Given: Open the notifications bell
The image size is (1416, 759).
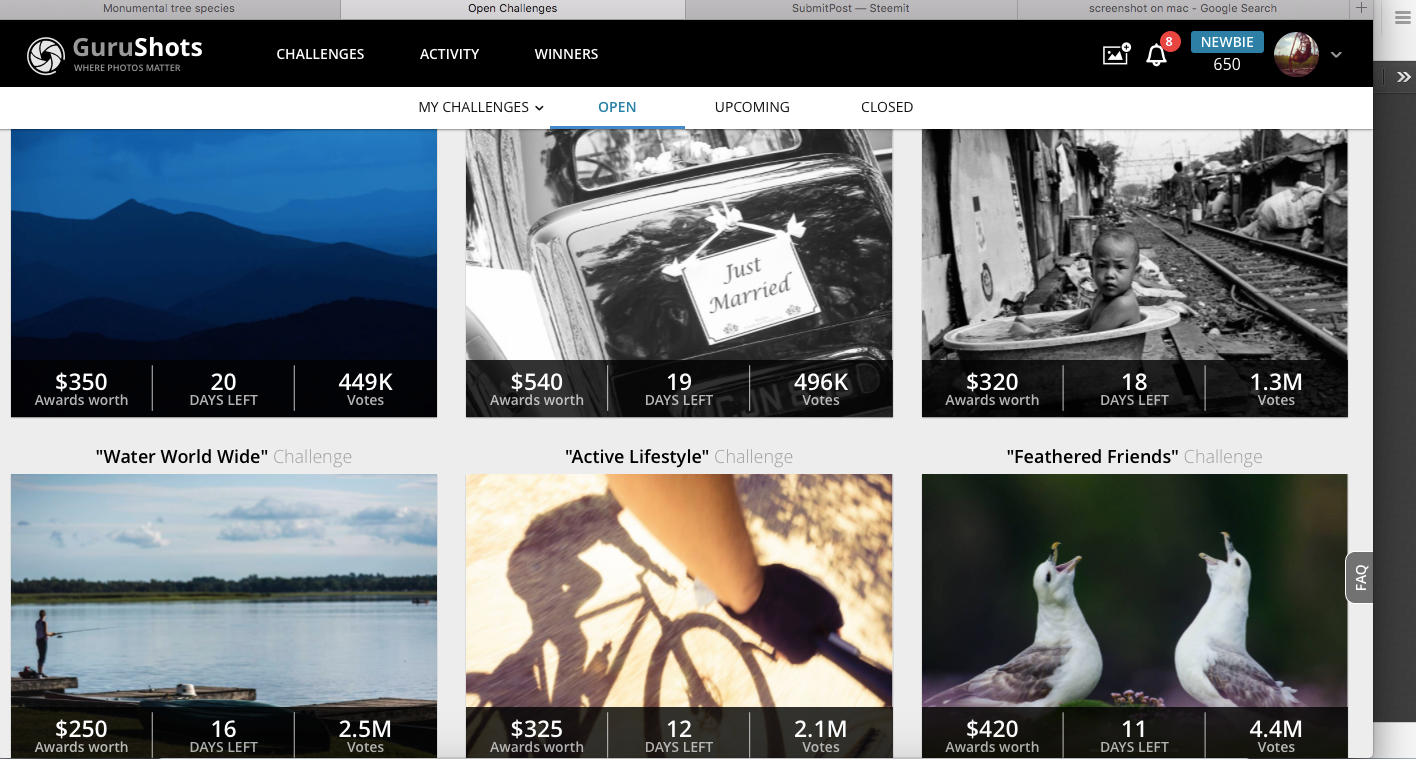Looking at the screenshot, I should coord(1156,55).
